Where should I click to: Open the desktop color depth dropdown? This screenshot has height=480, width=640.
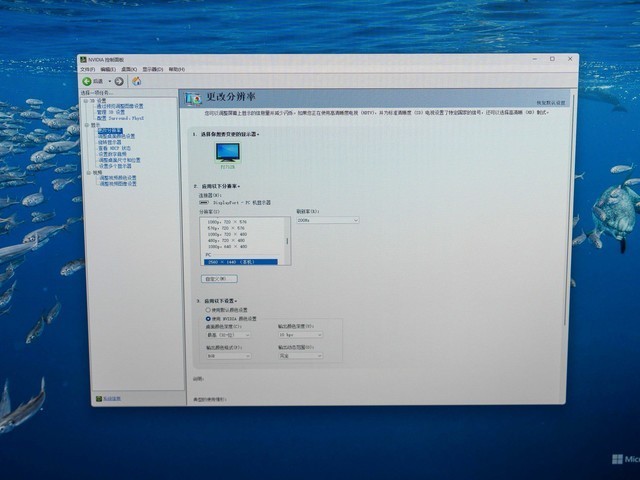[x=229, y=335]
